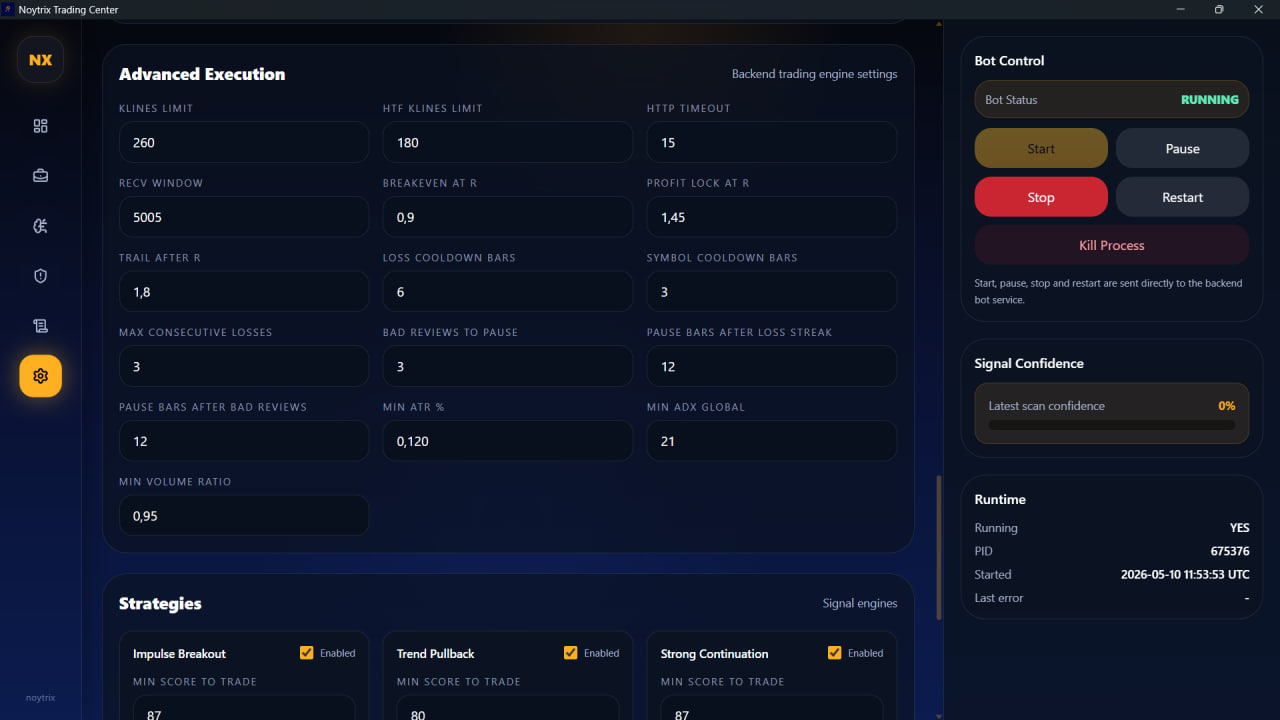
Task: Click the Runtime panel heading
Action: click(1000, 500)
